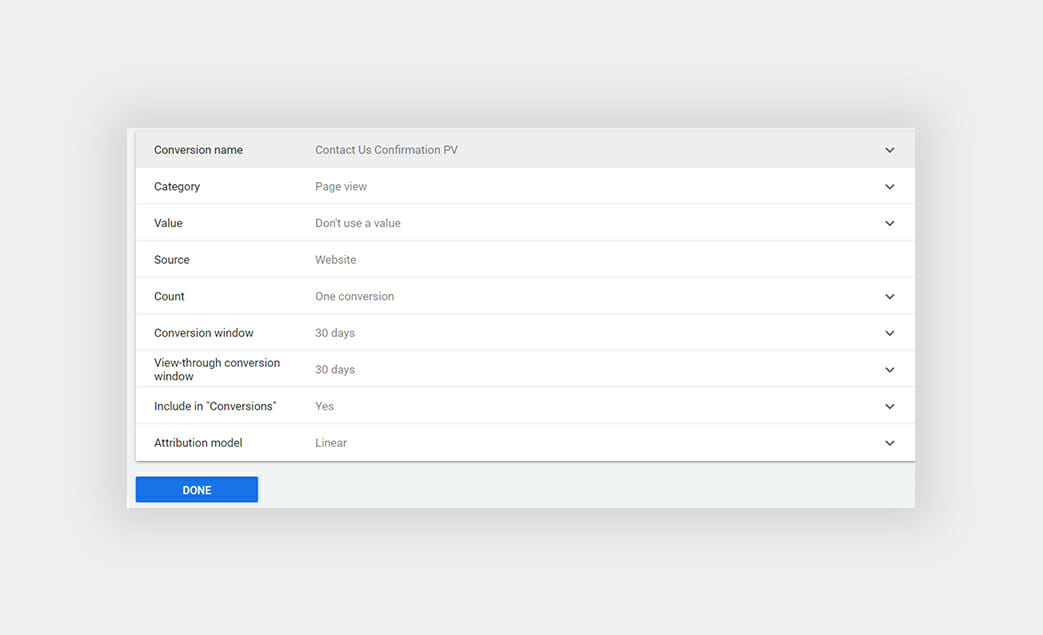Click the "Category" label
Image resolution: width=1043 pixels, height=635 pixels.
coord(177,187)
